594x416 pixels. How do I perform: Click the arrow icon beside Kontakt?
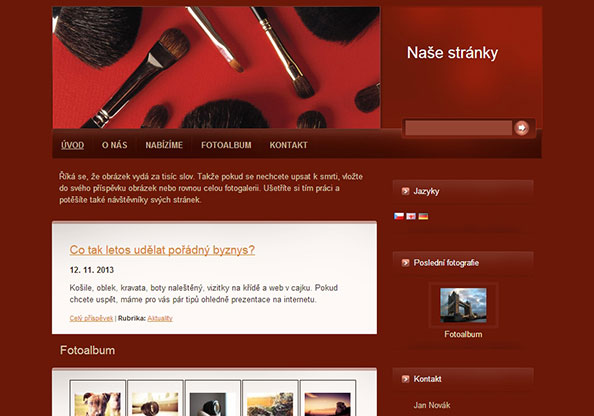pos(405,379)
